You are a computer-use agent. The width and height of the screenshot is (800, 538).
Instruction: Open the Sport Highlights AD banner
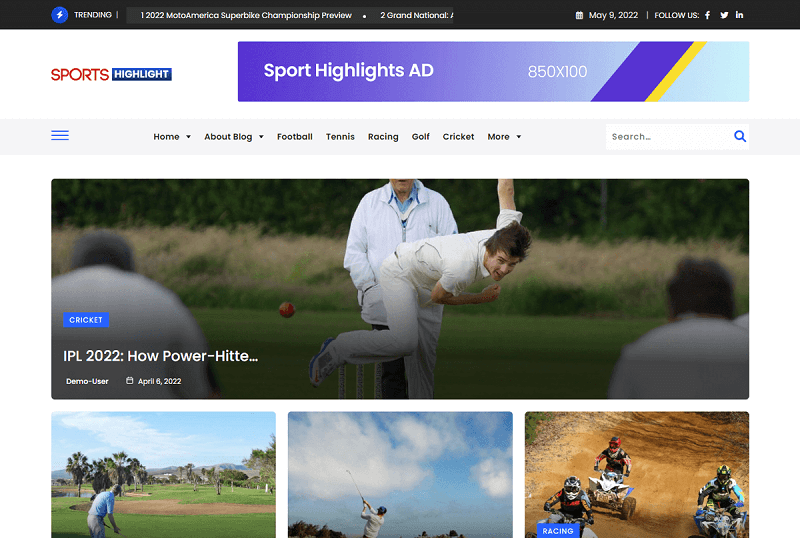click(x=493, y=71)
